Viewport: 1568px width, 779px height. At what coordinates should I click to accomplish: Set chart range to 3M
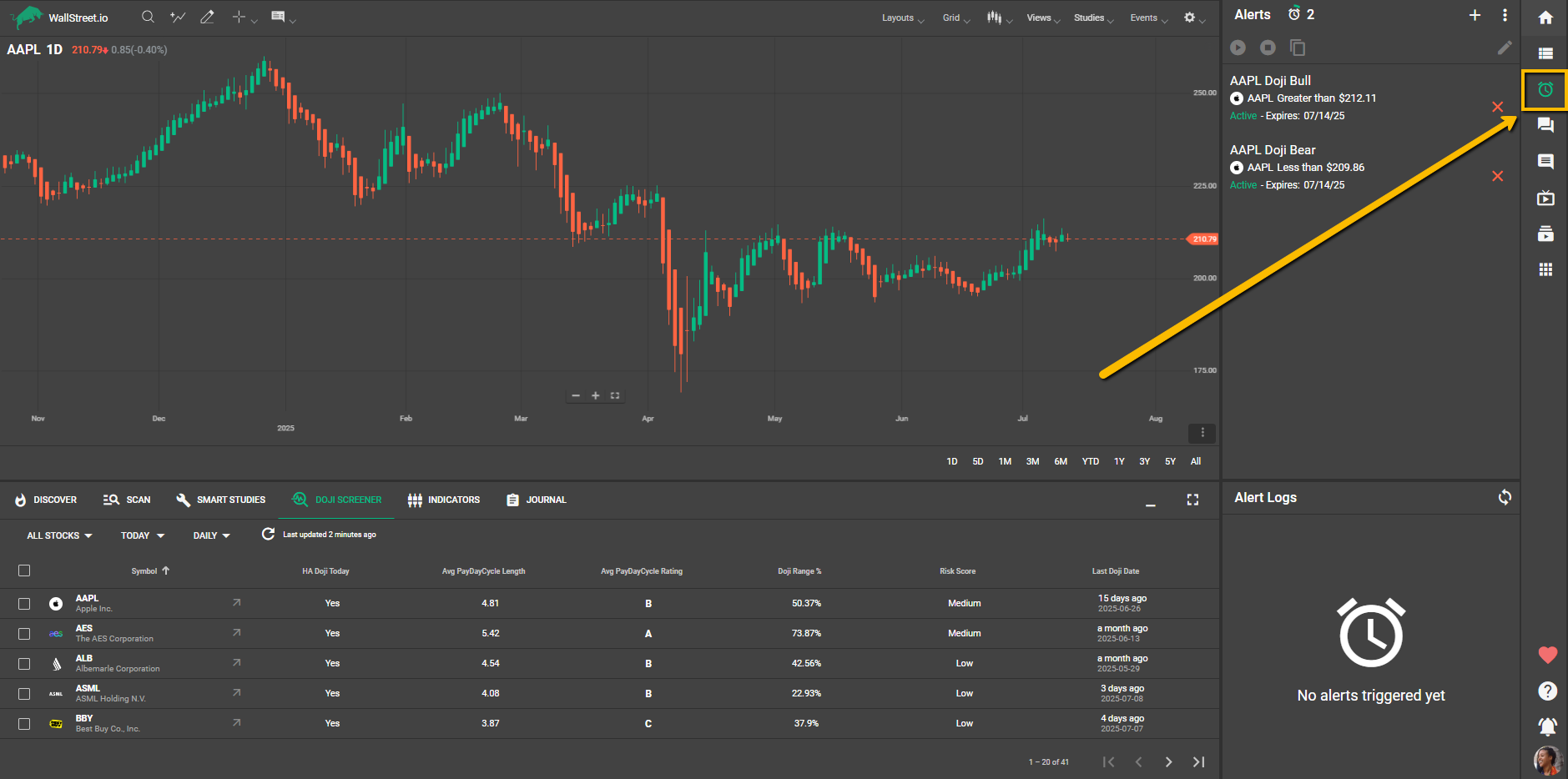point(1032,461)
